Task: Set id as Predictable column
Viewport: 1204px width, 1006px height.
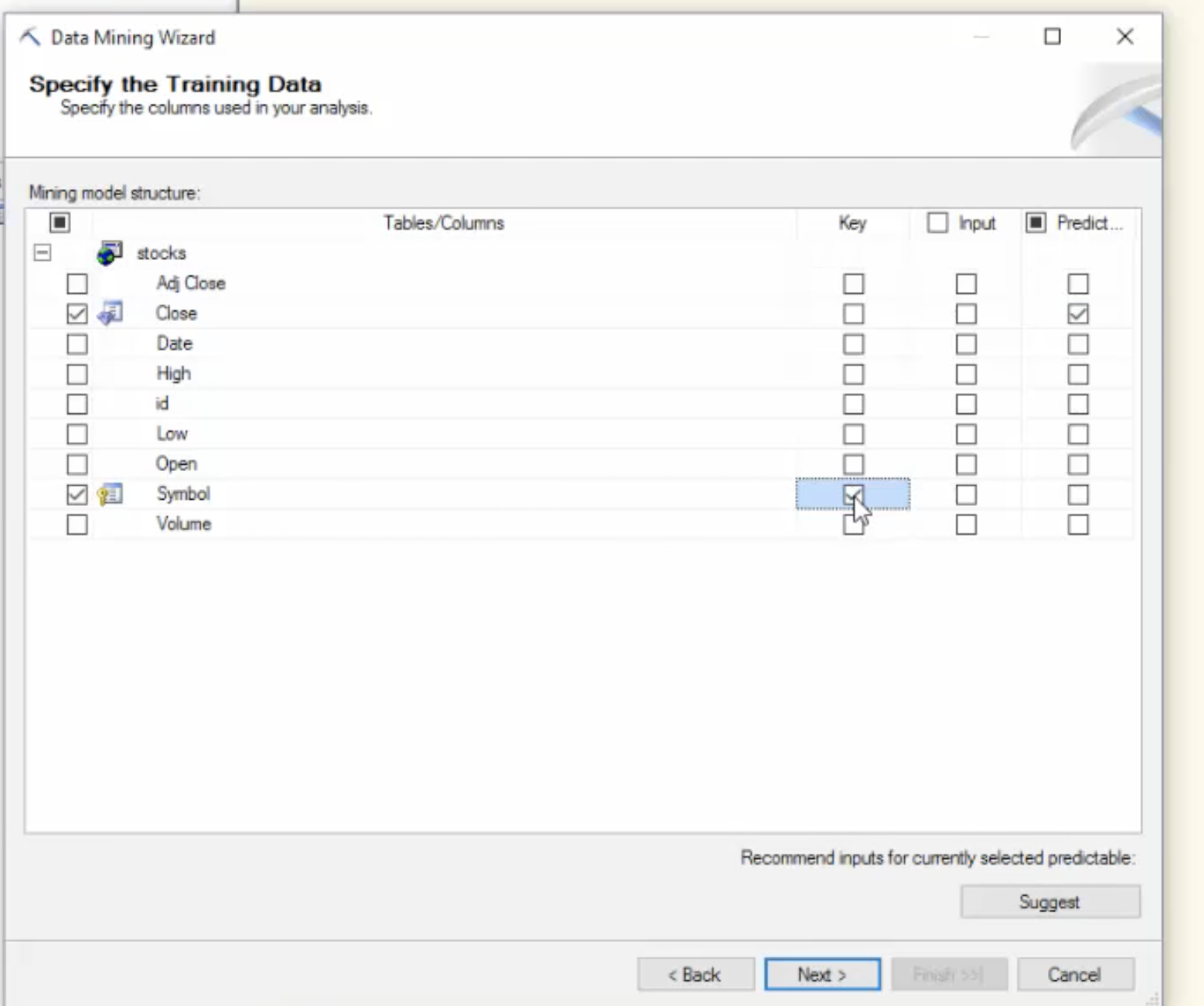Action: (x=1078, y=404)
